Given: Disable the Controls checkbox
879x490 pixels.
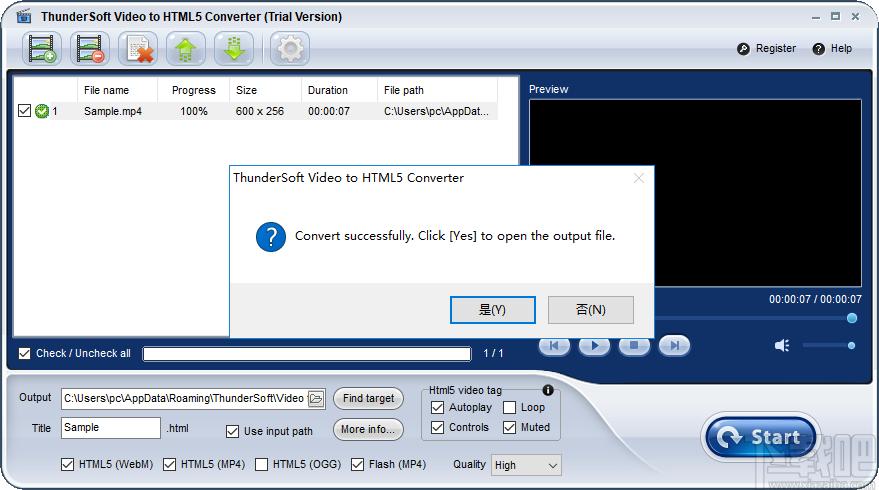Looking at the screenshot, I should point(437,427).
